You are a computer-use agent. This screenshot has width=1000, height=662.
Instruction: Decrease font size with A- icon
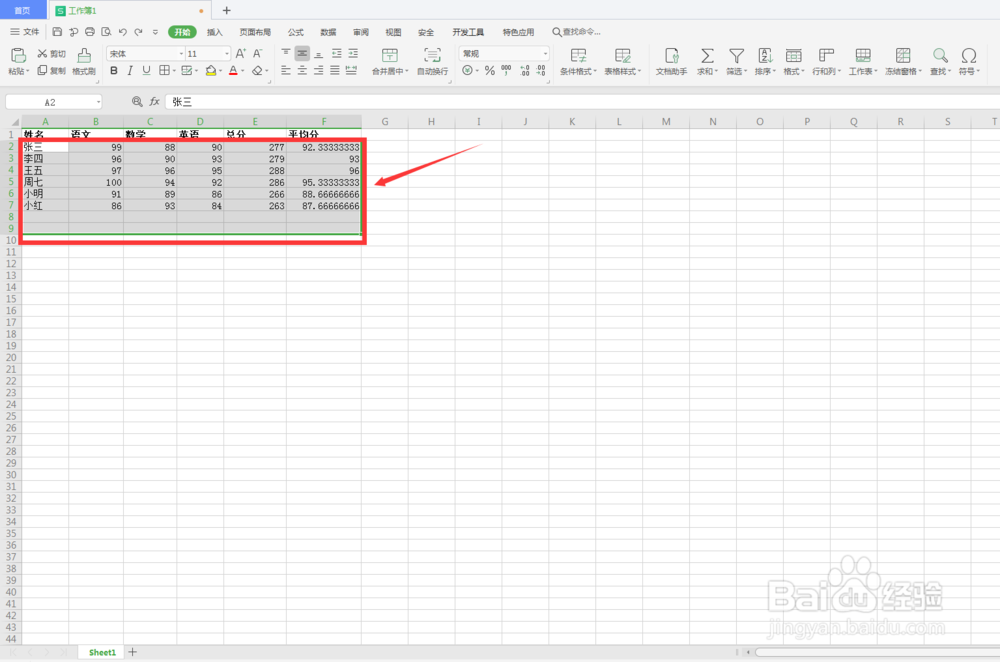point(257,54)
